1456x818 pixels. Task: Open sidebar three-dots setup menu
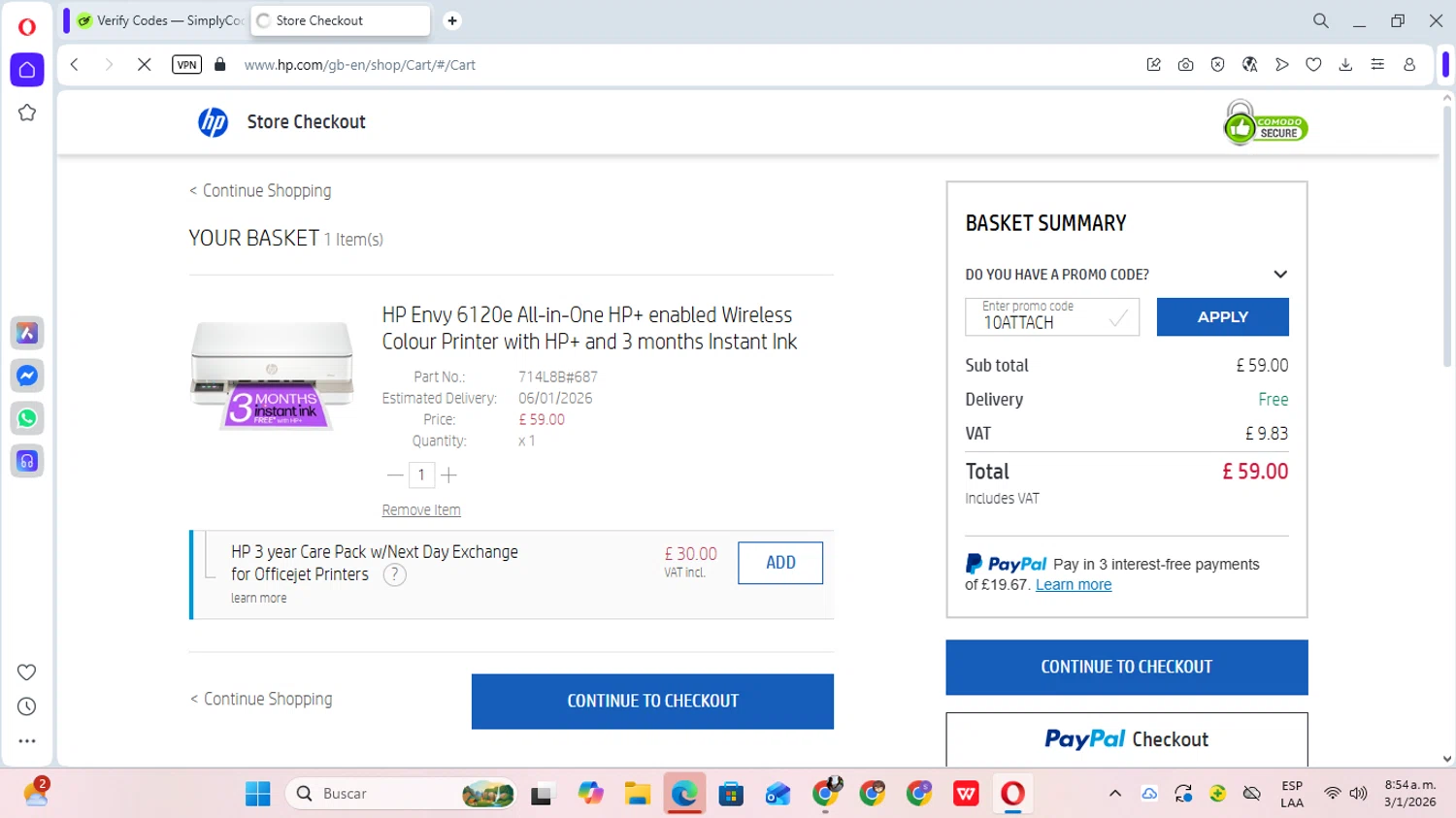[x=27, y=741]
